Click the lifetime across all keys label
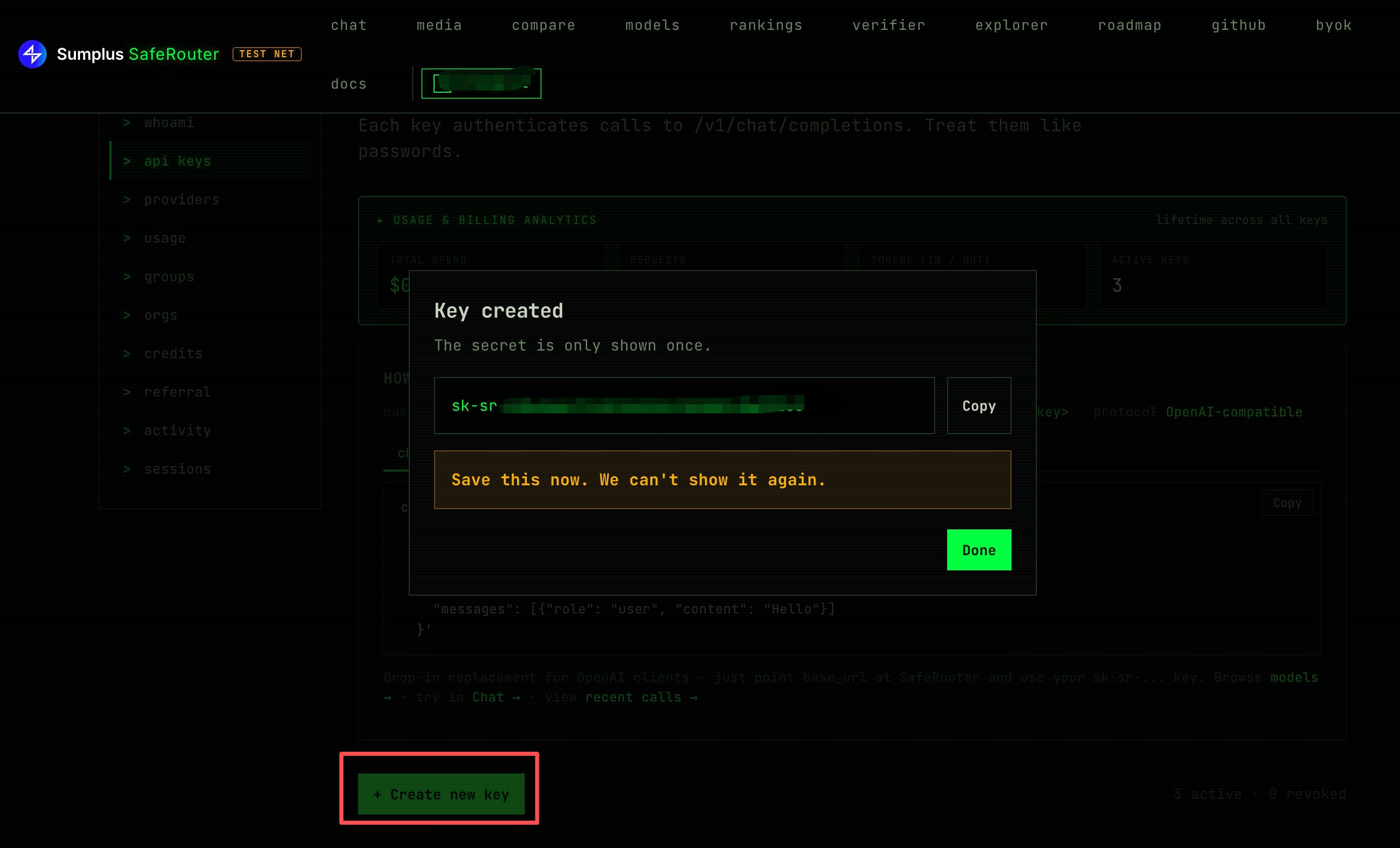The image size is (1400, 848). 1241,220
